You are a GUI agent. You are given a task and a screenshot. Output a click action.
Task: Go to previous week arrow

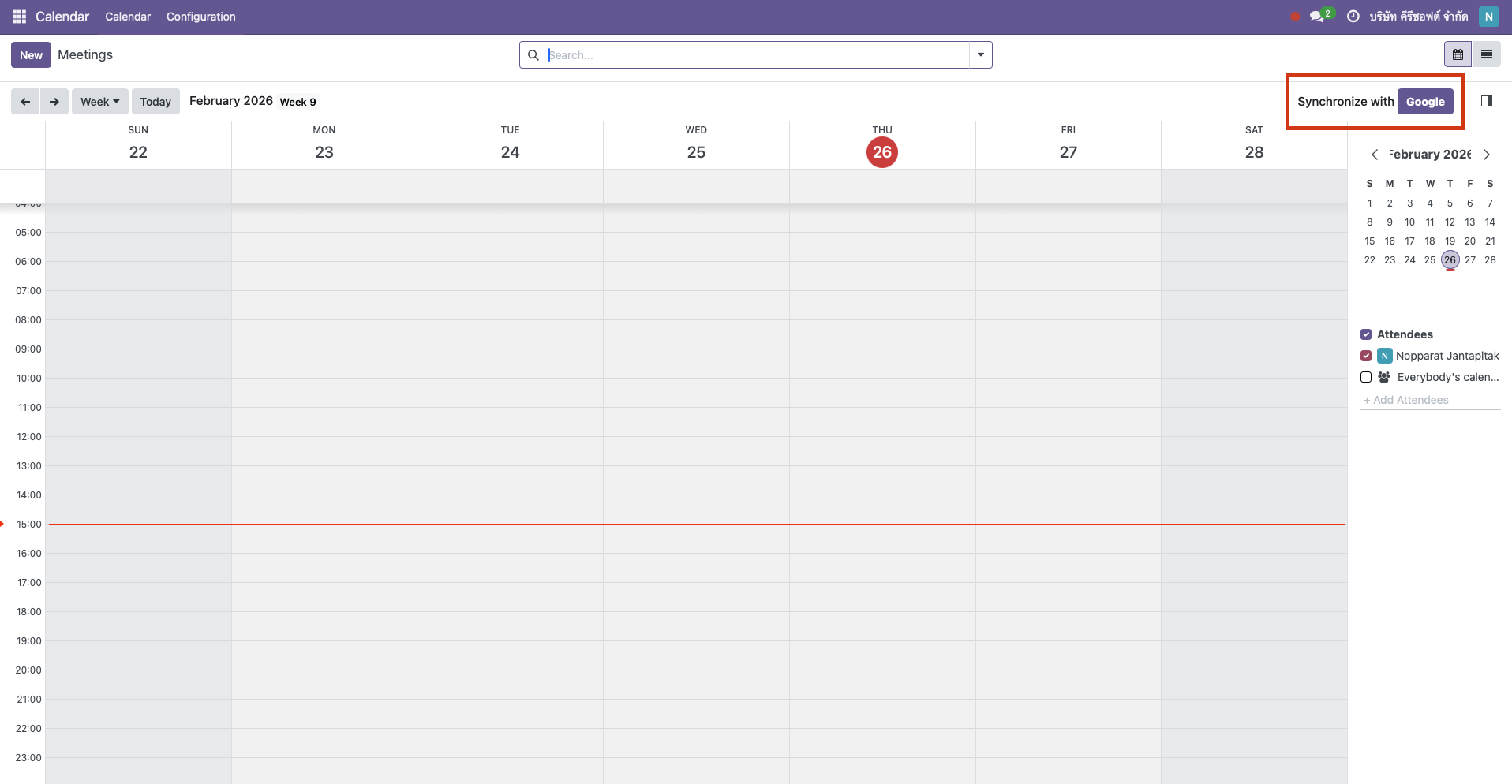point(25,102)
